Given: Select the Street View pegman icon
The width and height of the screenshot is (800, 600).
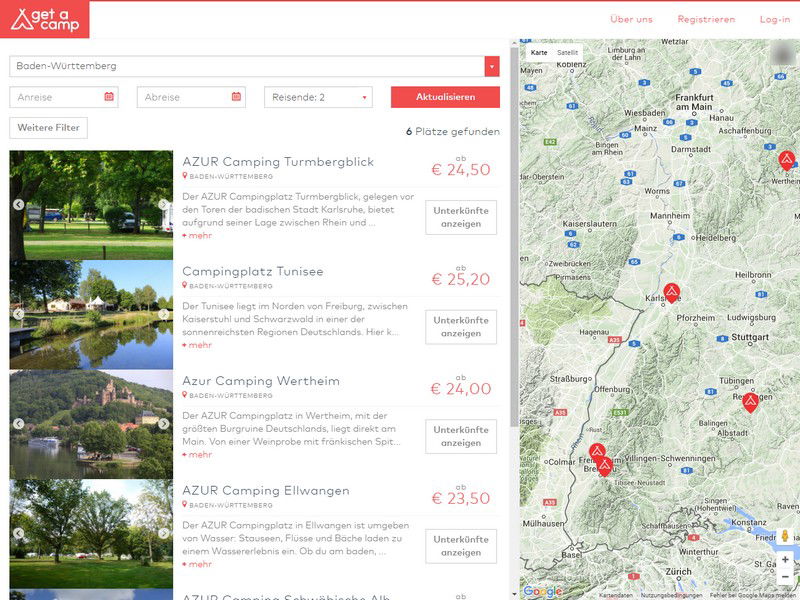Looking at the screenshot, I should point(785,536).
